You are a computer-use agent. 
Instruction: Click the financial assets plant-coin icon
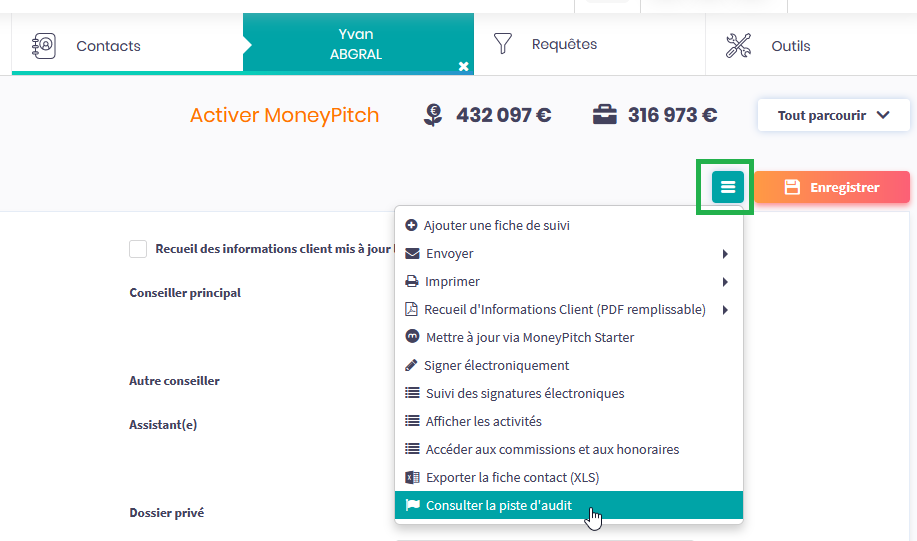432,115
